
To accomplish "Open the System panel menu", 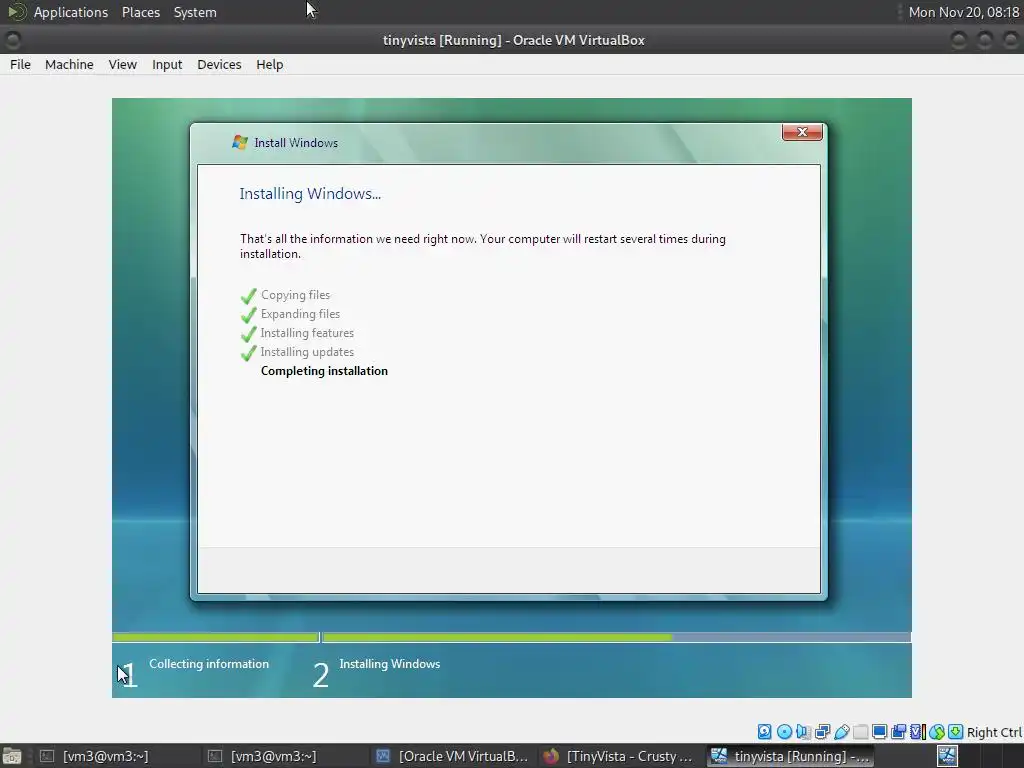I will coord(195,12).
